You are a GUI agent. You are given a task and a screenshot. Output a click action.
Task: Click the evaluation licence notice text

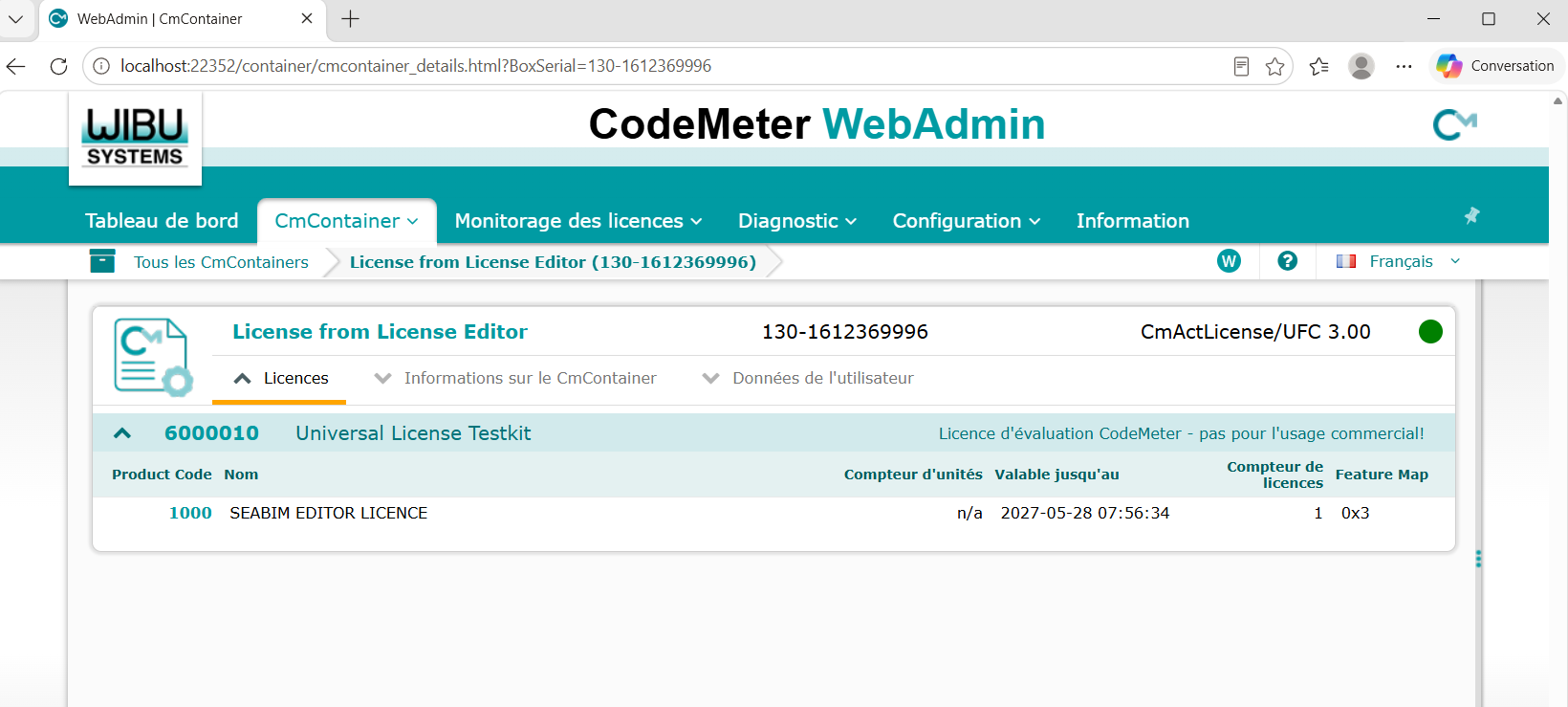(x=1181, y=433)
